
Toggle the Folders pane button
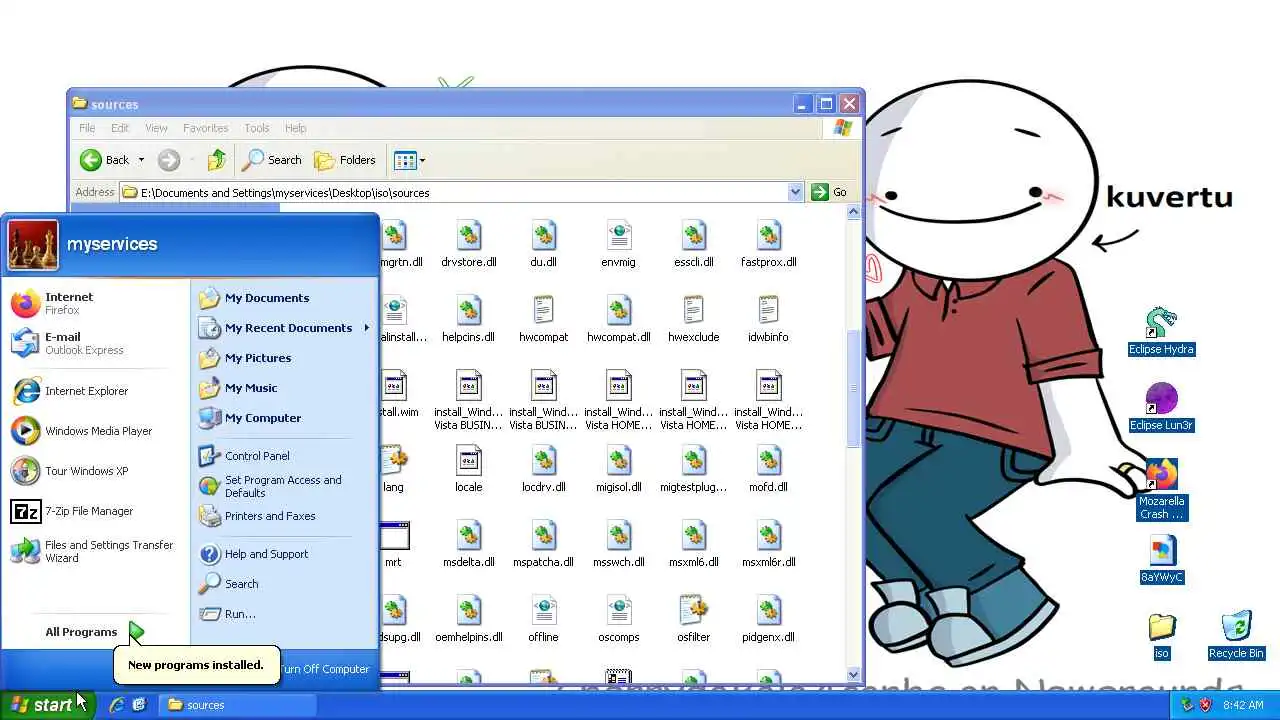[x=345, y=160]
